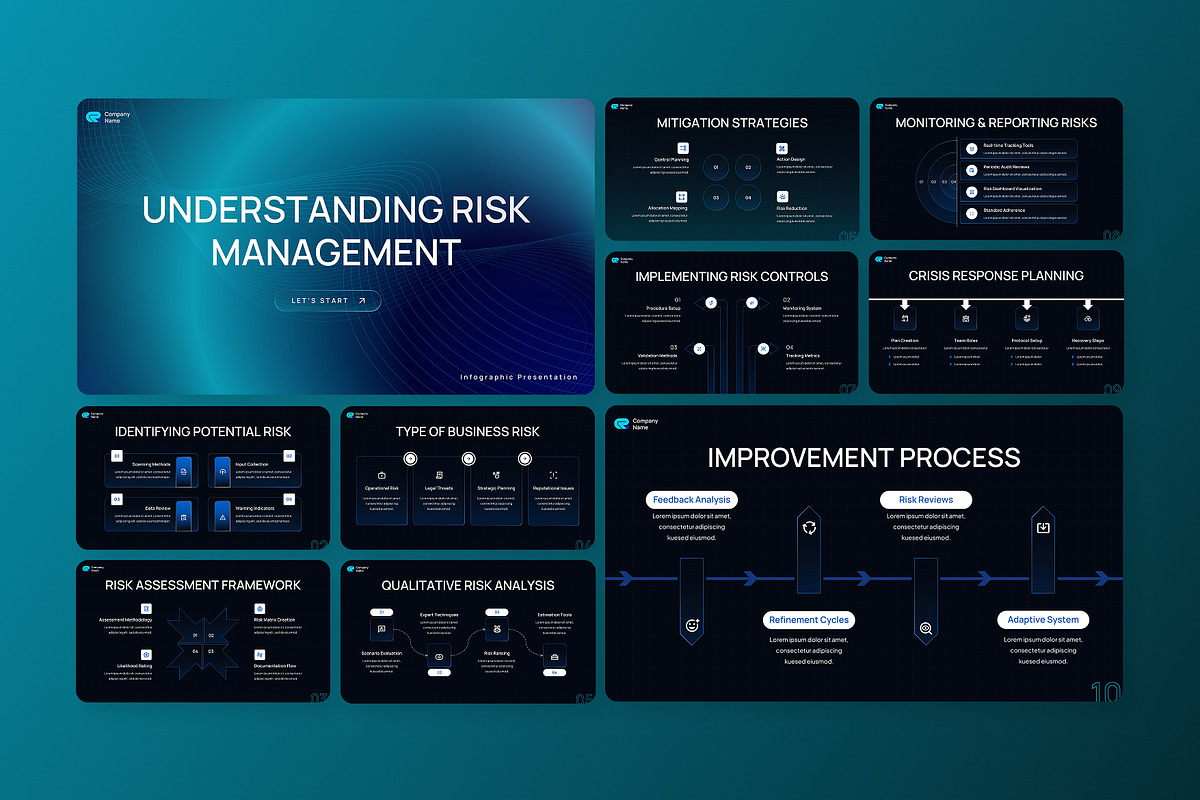Click the 'Expert Techniques' heading text

(x=439, y=615)
